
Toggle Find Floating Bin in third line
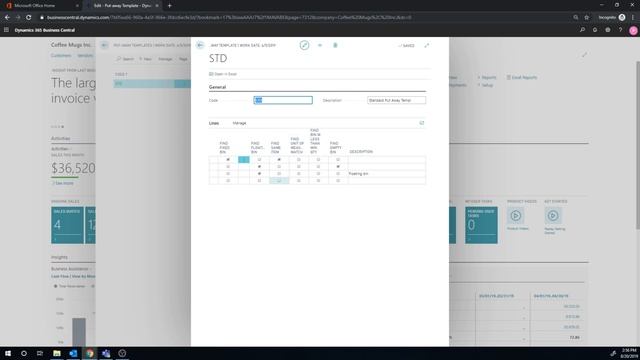click(259, 173)
